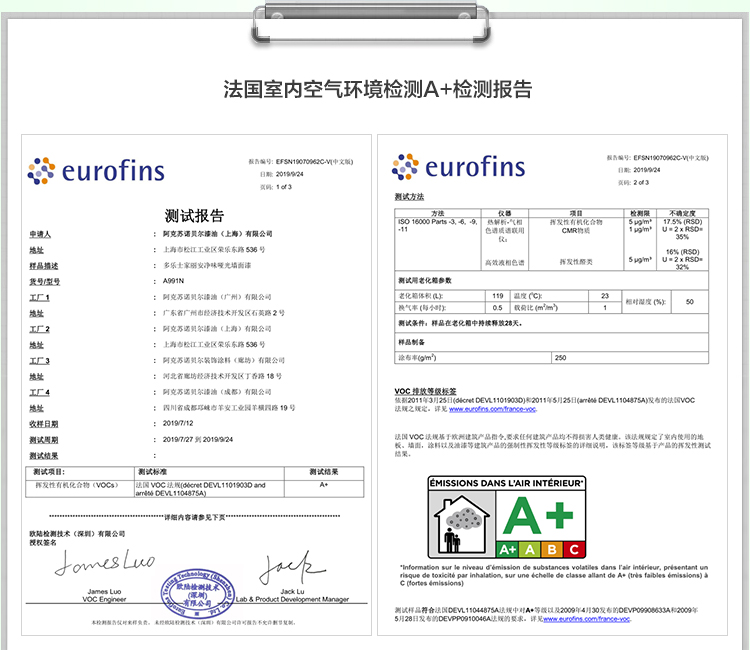Select the red C scale segment
750x650 pixels.
[x=574, y=549]
